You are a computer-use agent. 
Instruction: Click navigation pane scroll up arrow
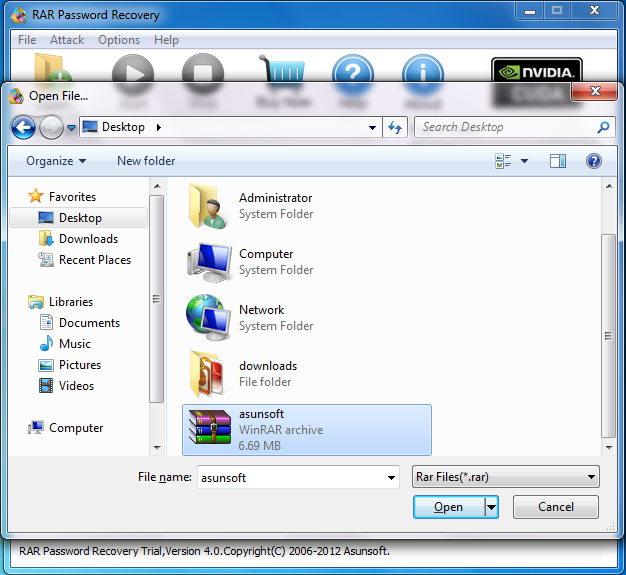(x=157, y=186)
